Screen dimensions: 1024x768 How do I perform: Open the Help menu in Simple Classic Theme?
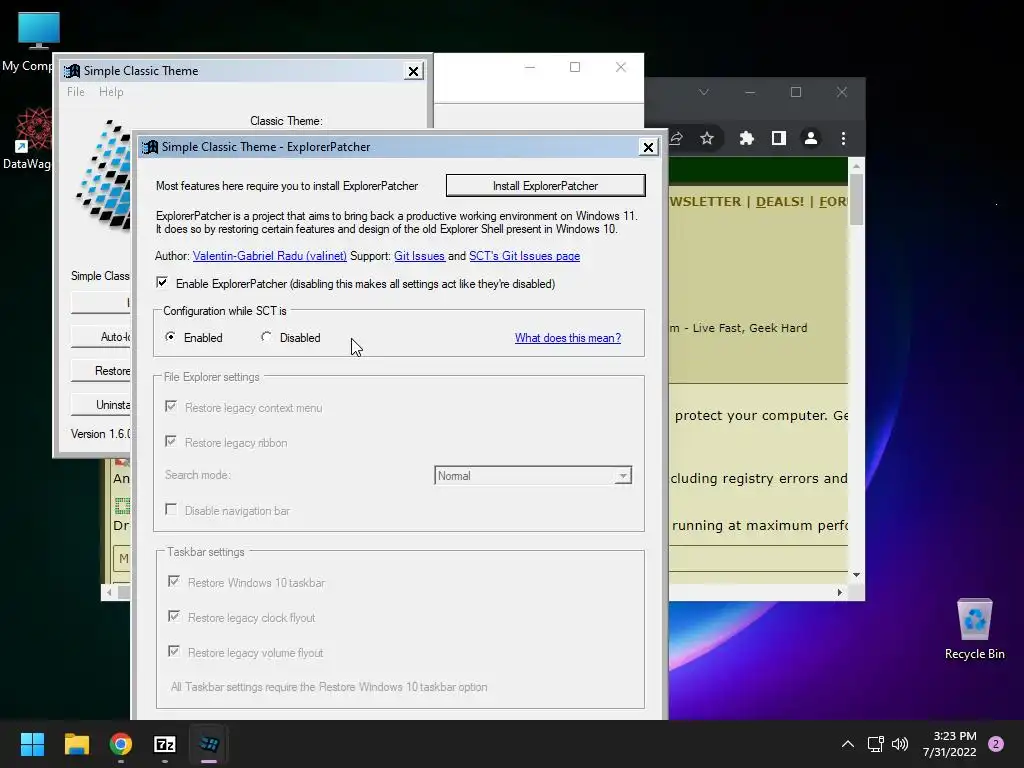(111, 92)
